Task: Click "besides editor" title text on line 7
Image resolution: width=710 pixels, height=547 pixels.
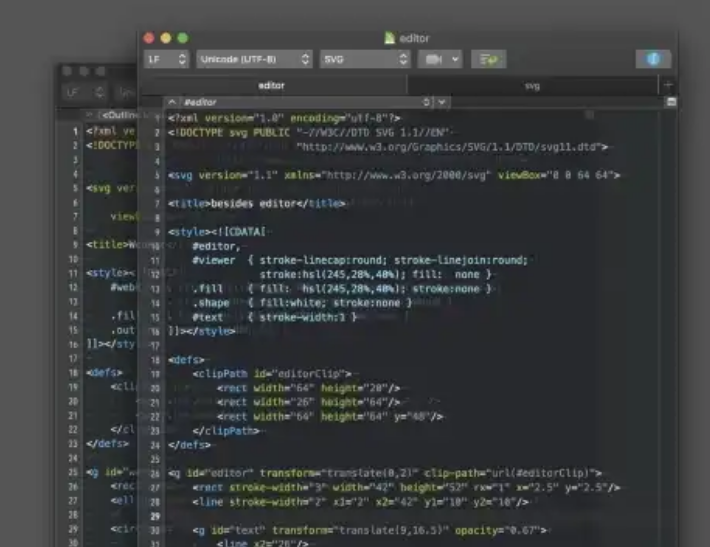Action: click(253, 204)
